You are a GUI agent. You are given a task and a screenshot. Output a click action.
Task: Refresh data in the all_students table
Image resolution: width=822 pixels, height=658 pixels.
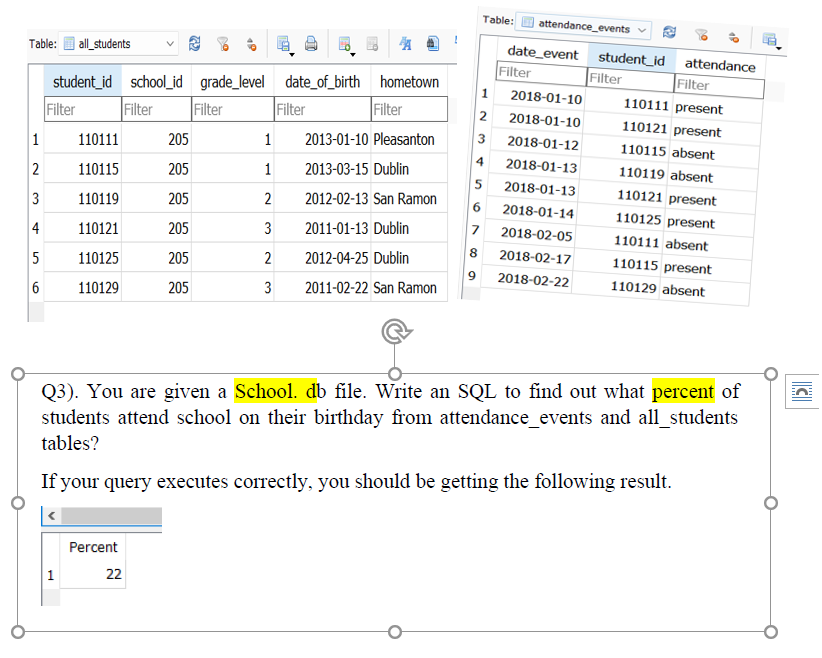point(194,44)
